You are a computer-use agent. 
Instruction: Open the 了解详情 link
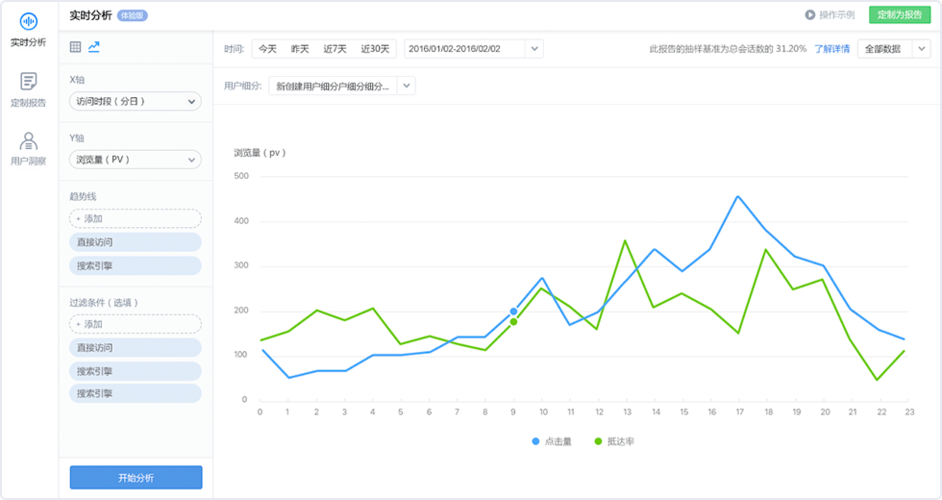pos(832,49)
